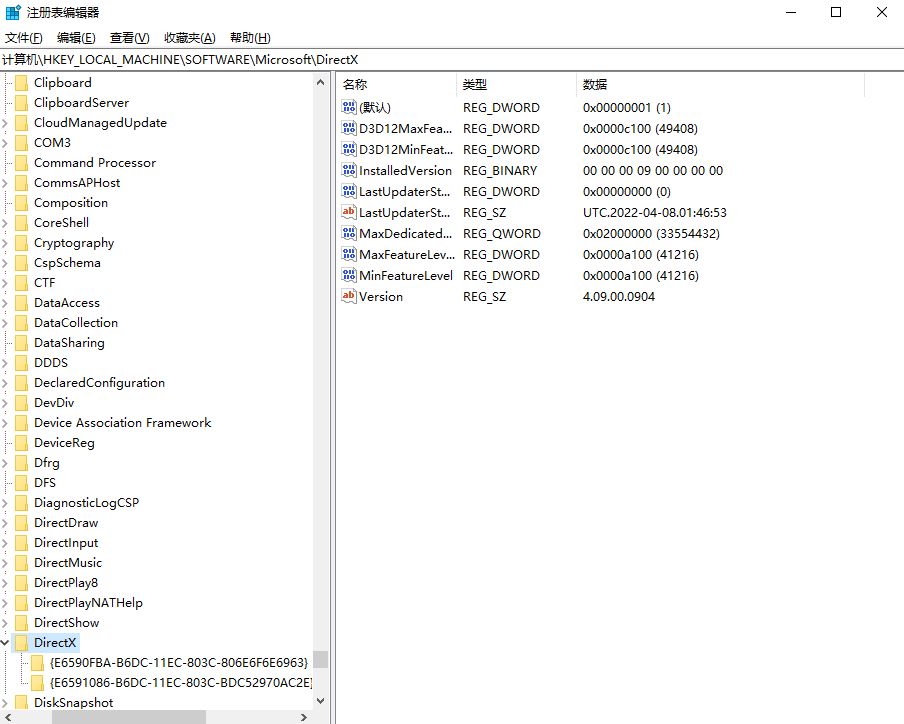Click the tree's scroll up arrow
This screenshot has width=904, height=724.
click(321, 82)
